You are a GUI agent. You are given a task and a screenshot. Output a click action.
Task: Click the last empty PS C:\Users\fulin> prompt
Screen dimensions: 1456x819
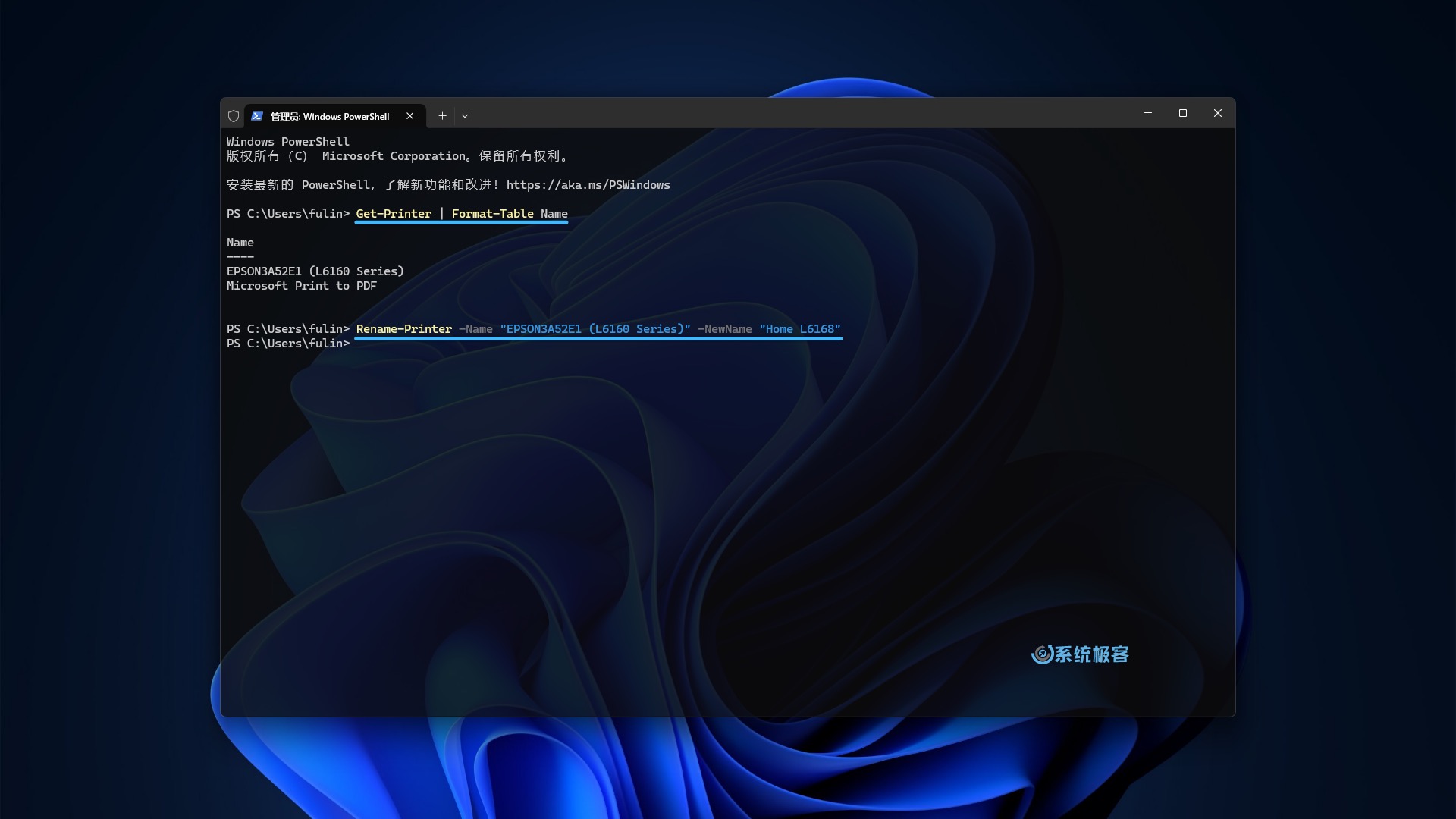click(288, 344)
